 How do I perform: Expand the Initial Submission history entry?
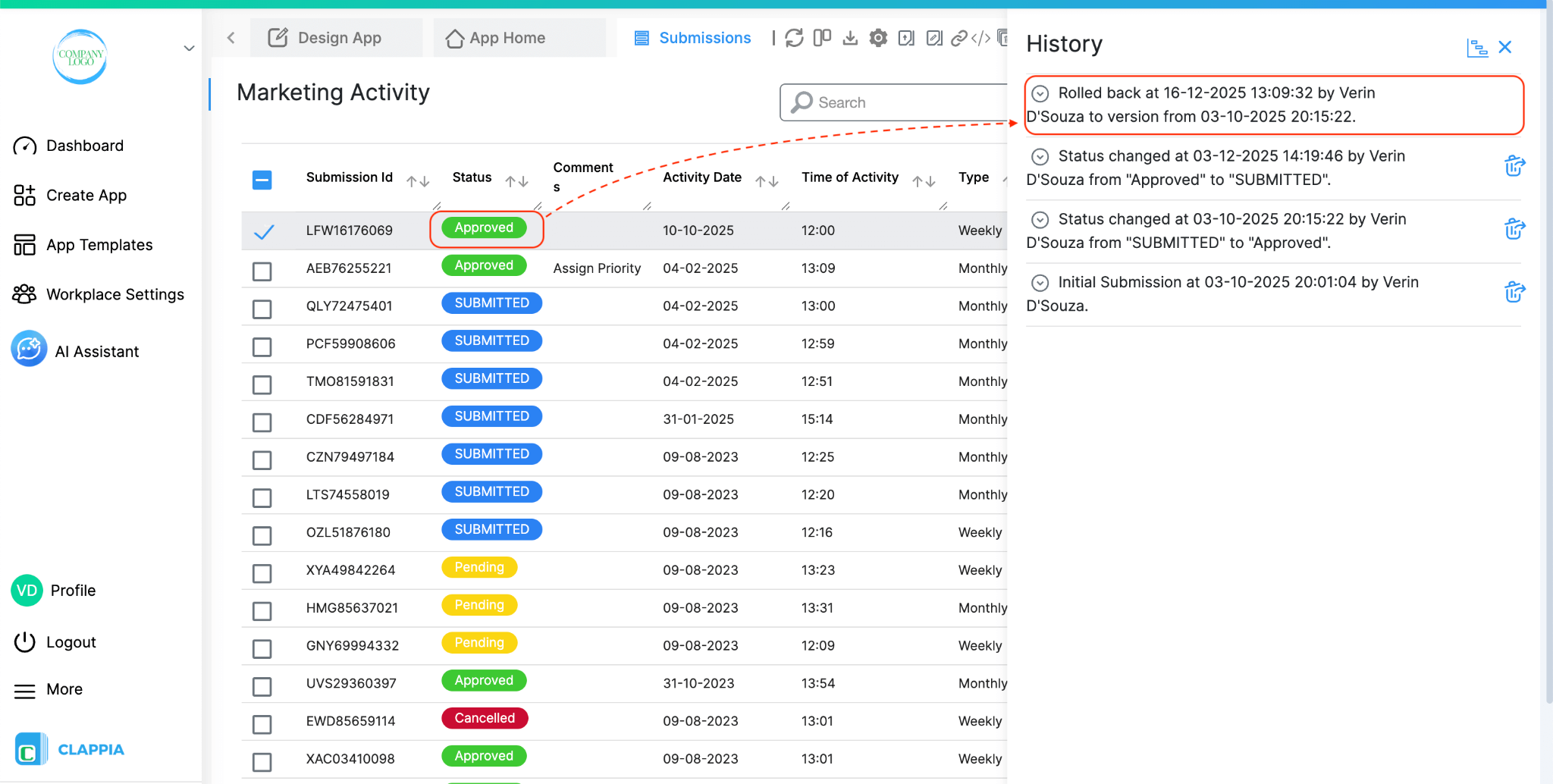click(1040, 282)
